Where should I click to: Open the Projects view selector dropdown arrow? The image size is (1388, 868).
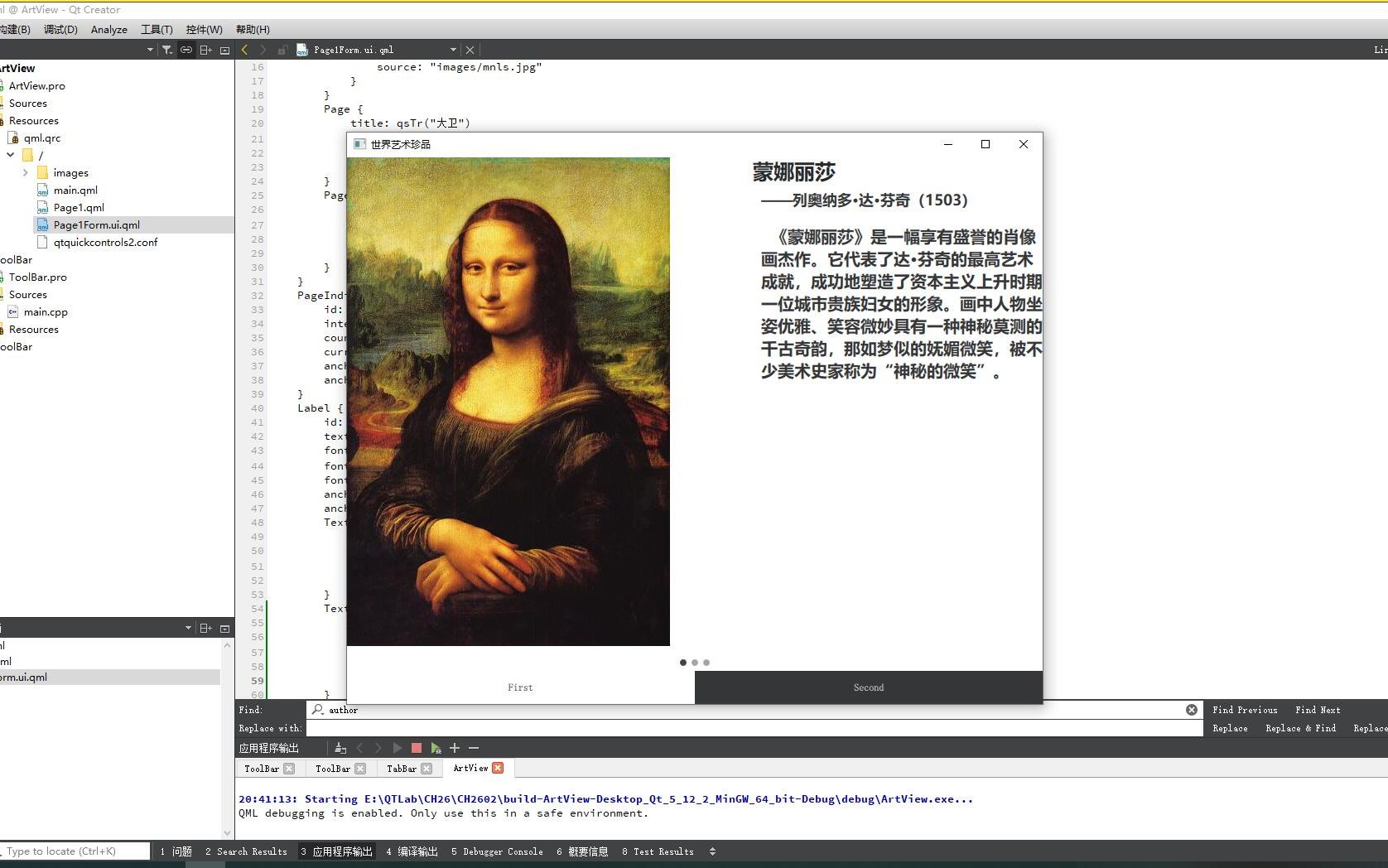(x=150, y=50)
